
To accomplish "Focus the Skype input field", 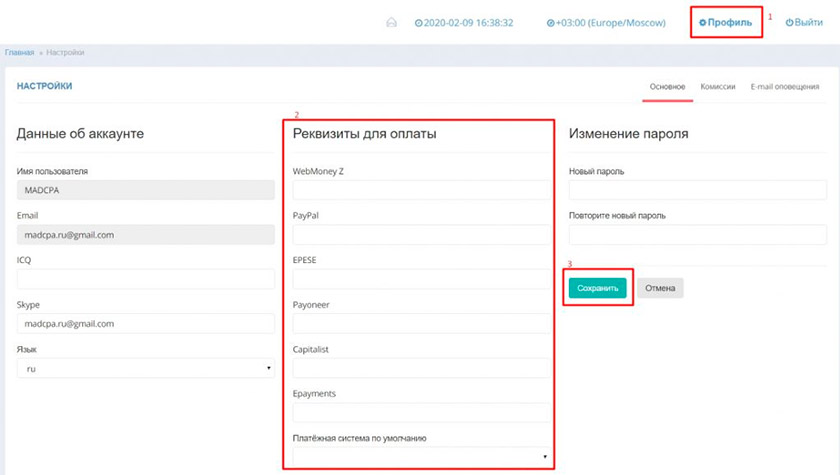I will pos(146,323).
